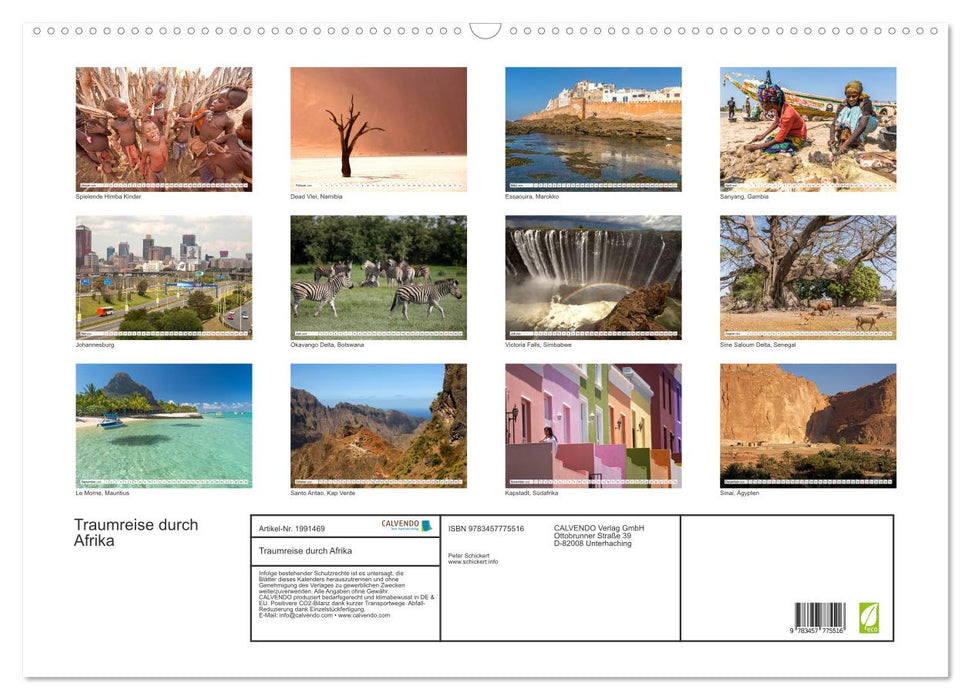Click the Artikel-Nr. 1991469 field
Viewport: 971px width, 700px height.
coord(292,529)
